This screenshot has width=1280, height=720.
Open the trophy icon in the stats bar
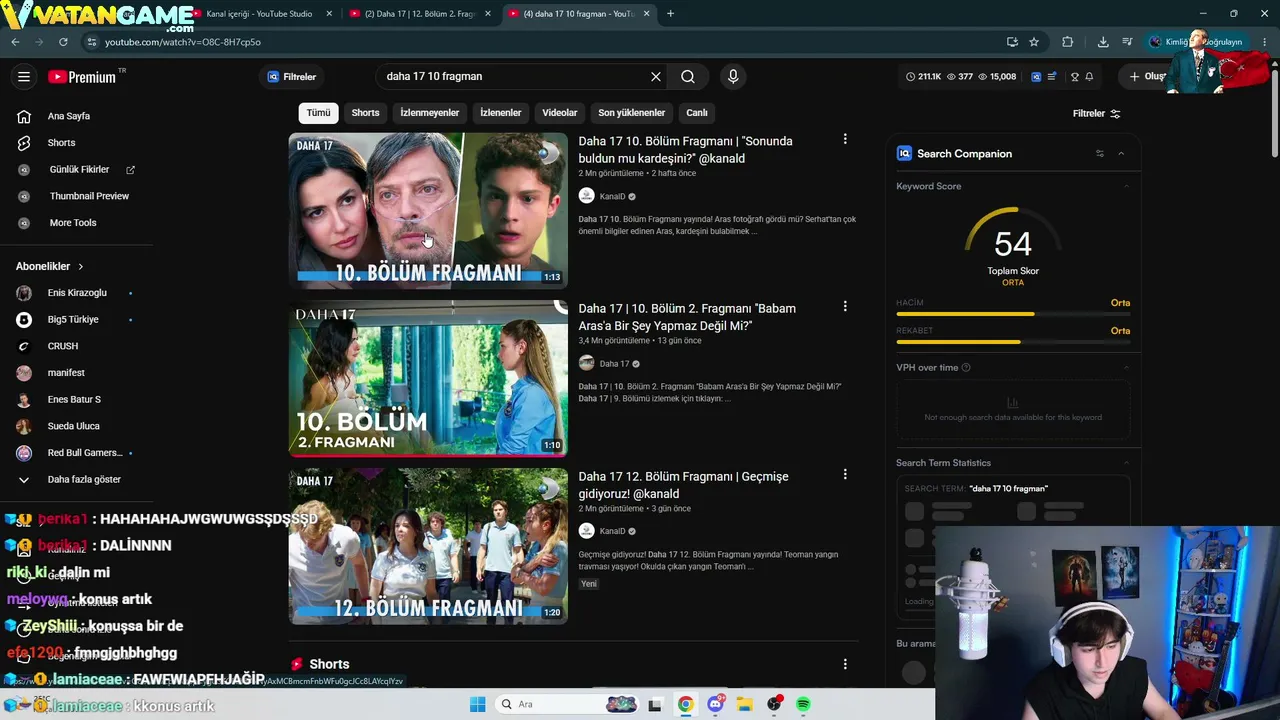(x=1075, y=77)
